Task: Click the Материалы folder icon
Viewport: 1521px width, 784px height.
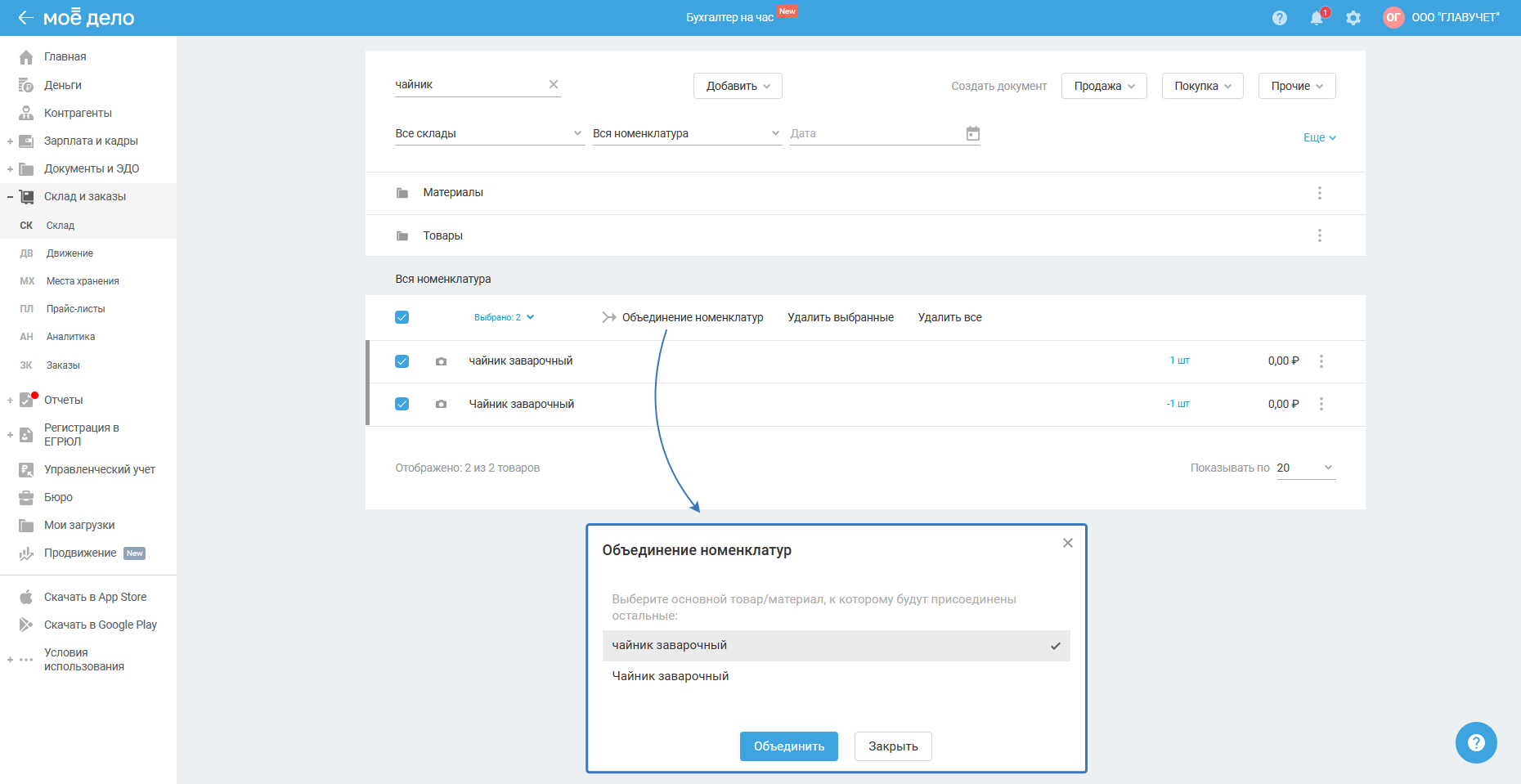Action: pyautogui.click(x=402, y=193)
